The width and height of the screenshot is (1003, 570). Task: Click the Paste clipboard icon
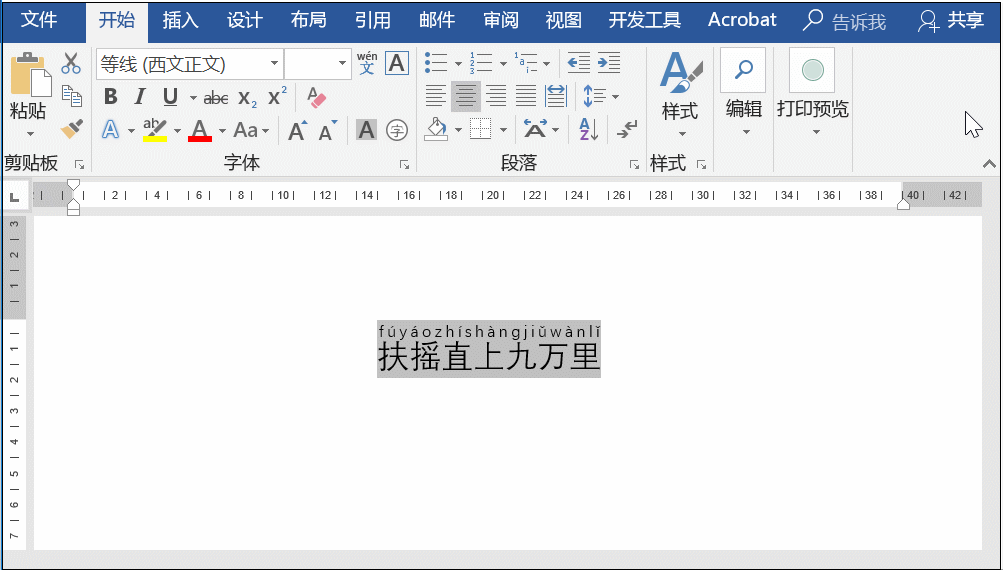pos(30,75)
